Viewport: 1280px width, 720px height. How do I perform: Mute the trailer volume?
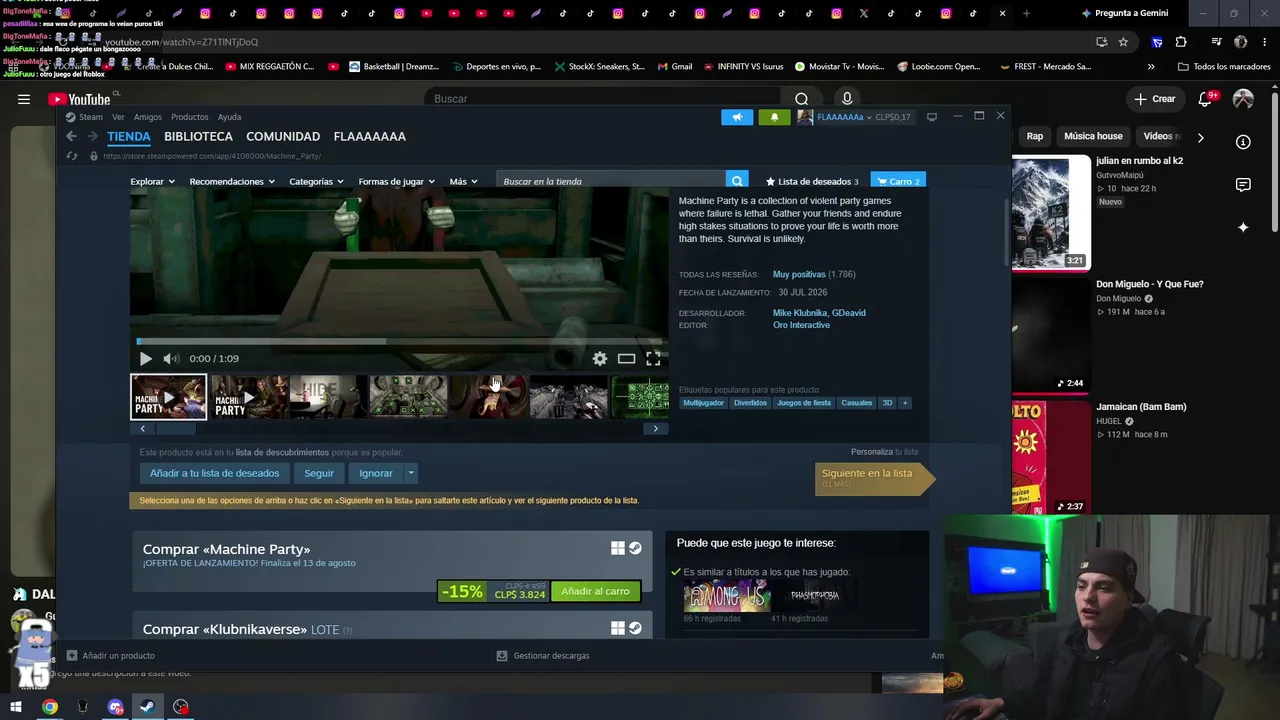click(x=171, y=358)
